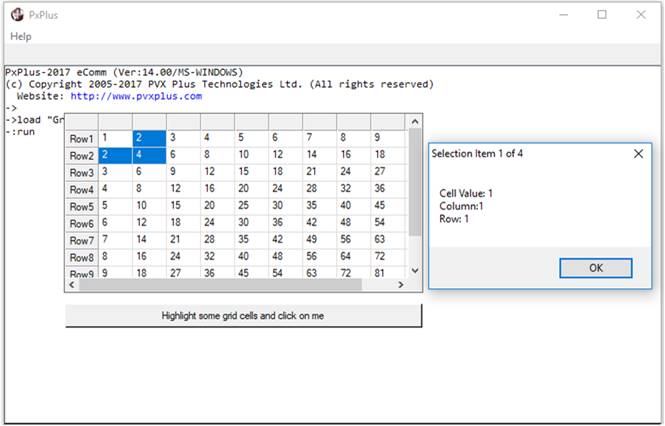Click the grid's horizontal scrollbar right arrow
Viewport: 665px width, 426px height.
tap(400, 285)
